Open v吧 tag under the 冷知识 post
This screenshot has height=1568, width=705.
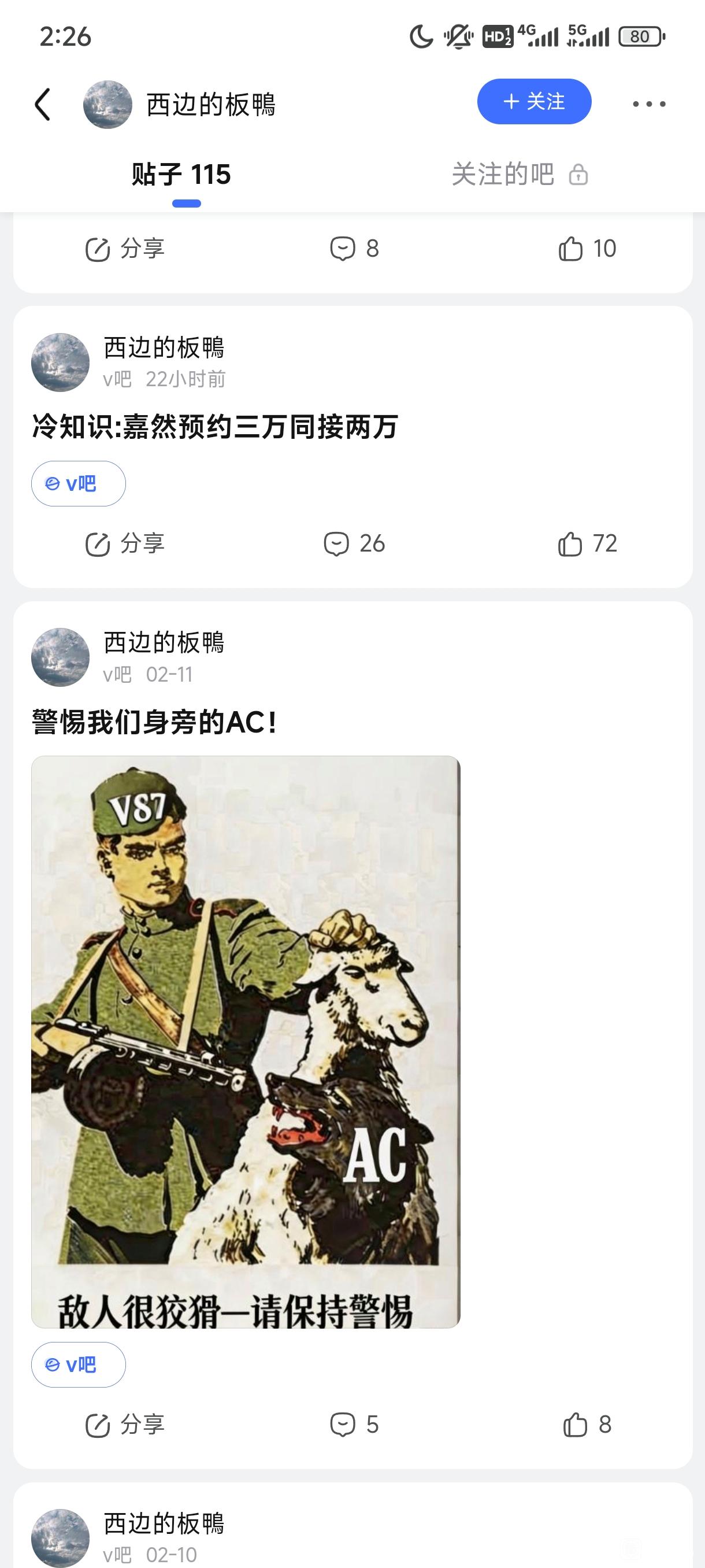(x=79, y=484)
